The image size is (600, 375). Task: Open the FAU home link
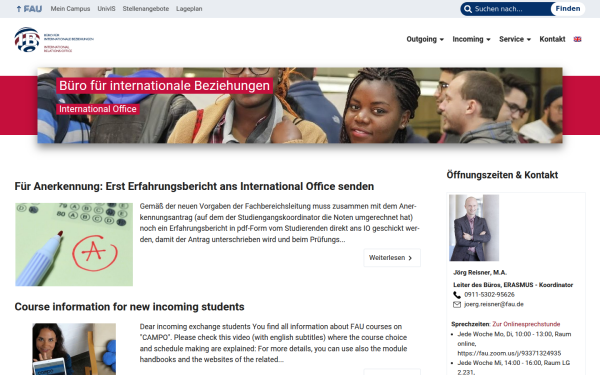point(29,9)
